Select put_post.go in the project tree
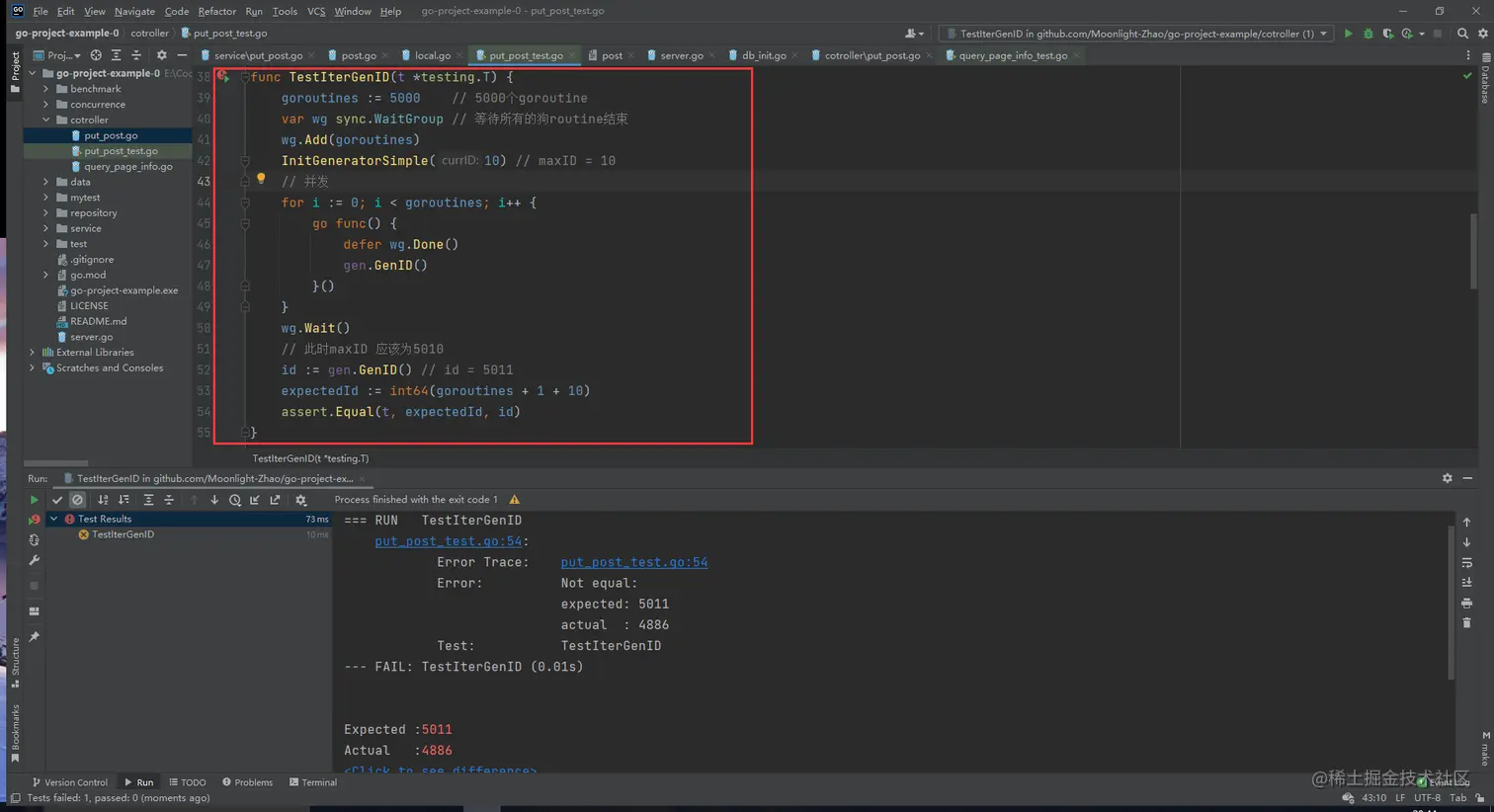Viewport: 1494px width, 812px height. 111,135
